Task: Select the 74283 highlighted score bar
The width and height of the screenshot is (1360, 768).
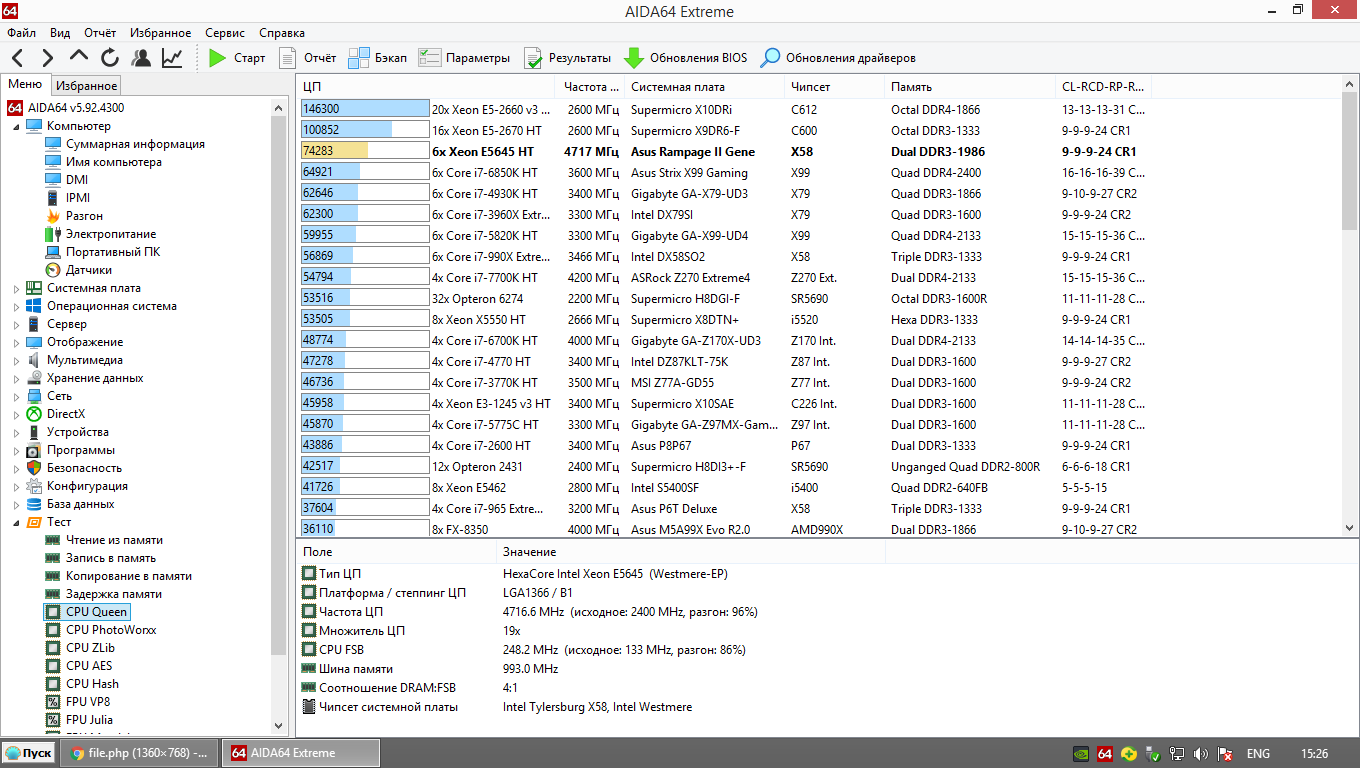Action: click(x=364, y=151)
